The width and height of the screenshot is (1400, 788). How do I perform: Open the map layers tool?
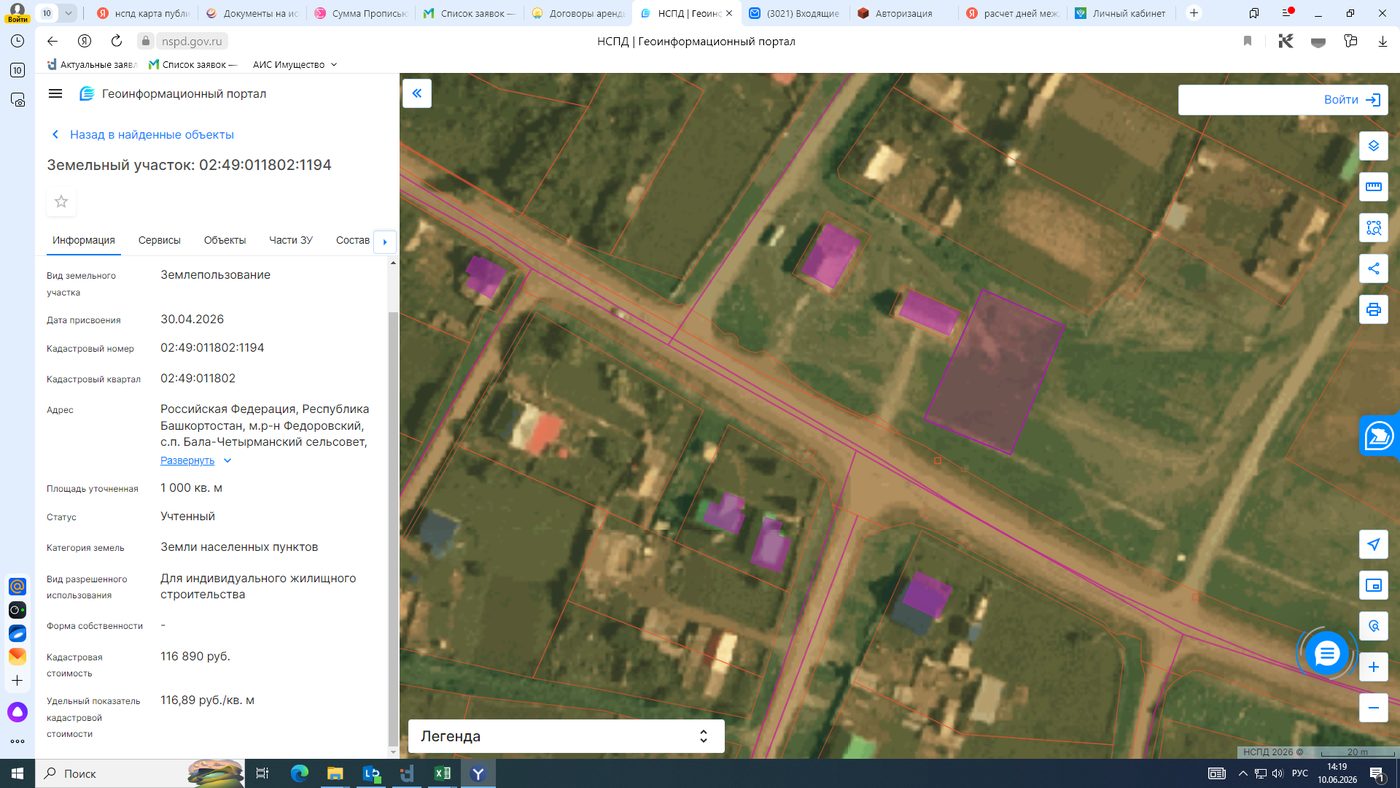click(x=1373, y=146)
